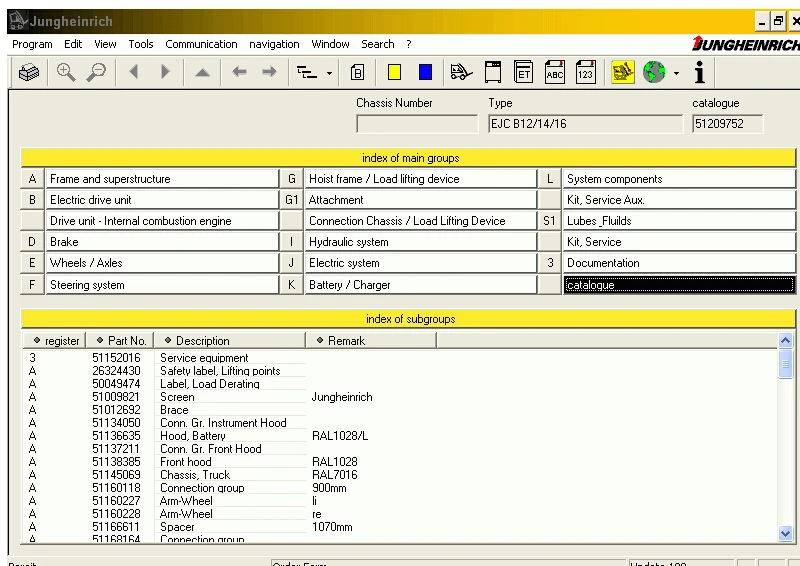This screenshot has width=800, height=566.
Task: Open the dropdown arrow beside globe icon
Action: [x=677, y=73]
